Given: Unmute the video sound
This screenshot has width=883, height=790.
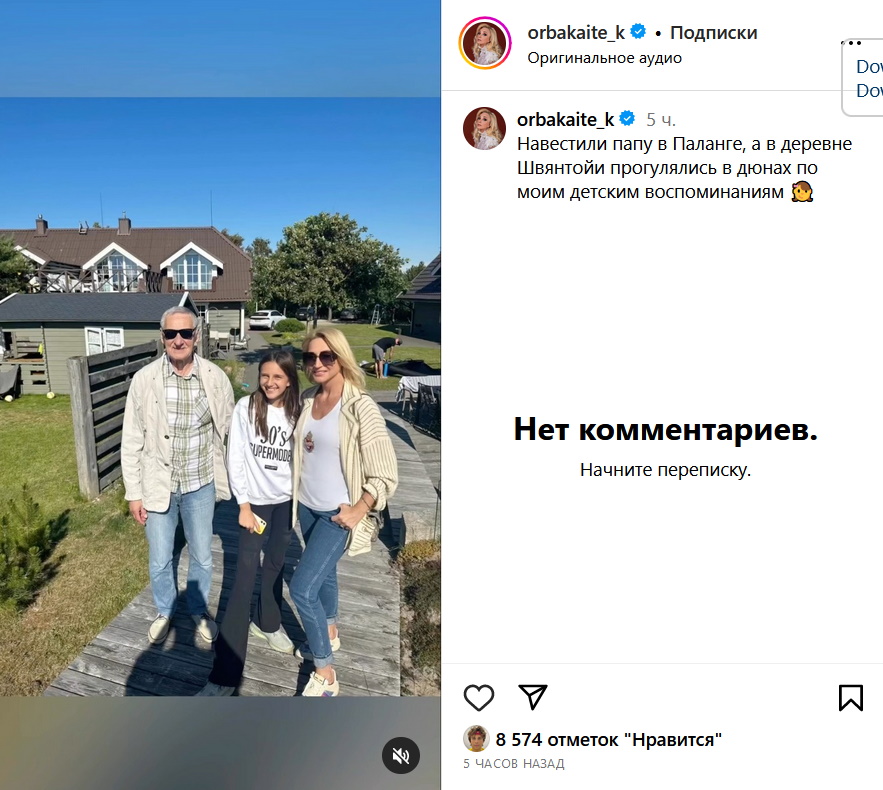Looking at the screenshot, I should [x=401, y=756].
